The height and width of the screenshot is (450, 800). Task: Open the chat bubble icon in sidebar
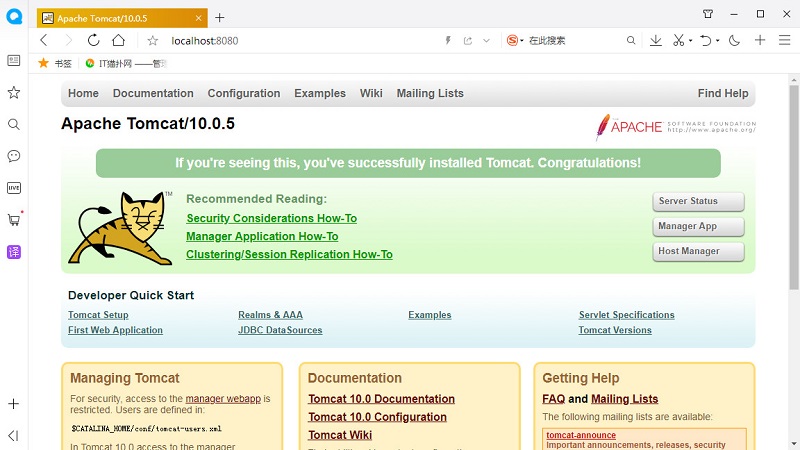tap(14, 156)
